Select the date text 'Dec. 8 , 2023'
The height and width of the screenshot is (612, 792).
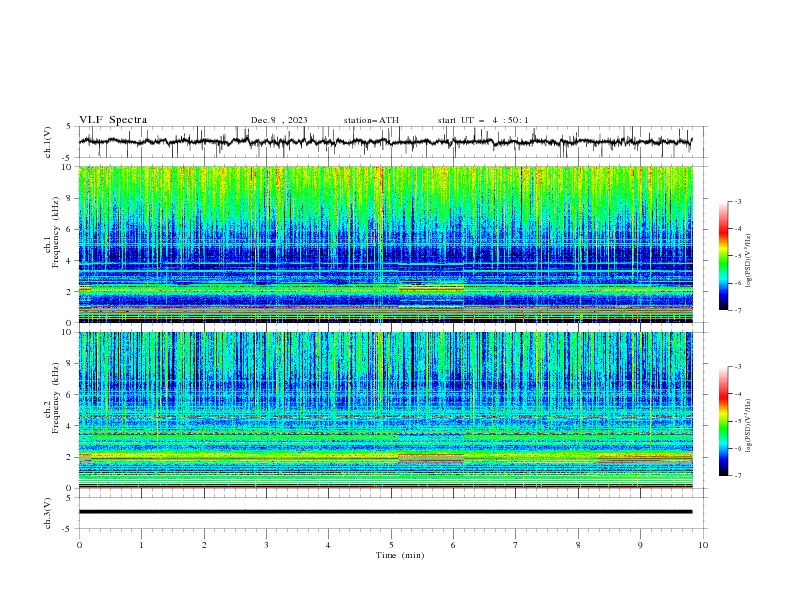[279, 120]
